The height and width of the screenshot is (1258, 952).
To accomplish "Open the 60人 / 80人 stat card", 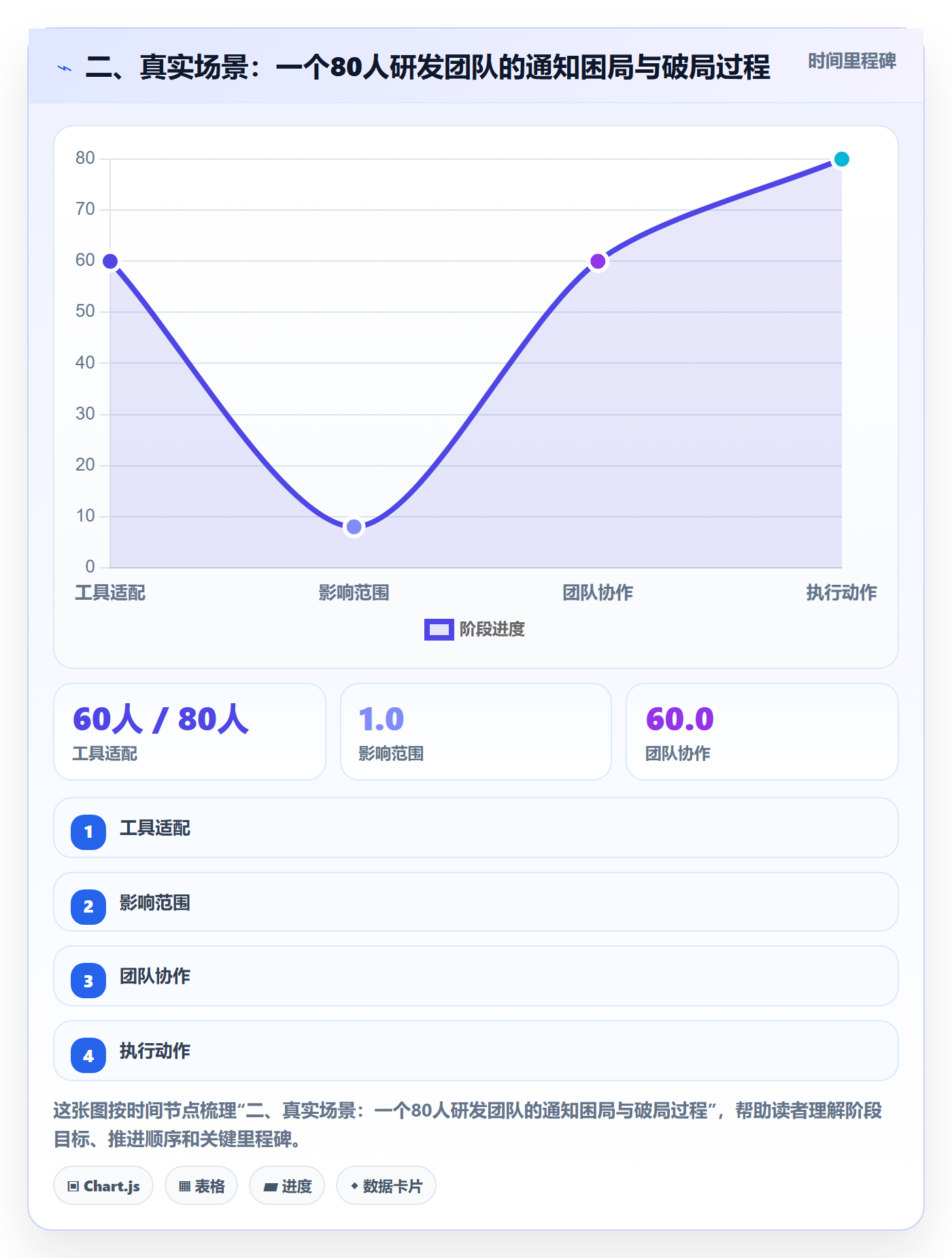I will (190, 732).
